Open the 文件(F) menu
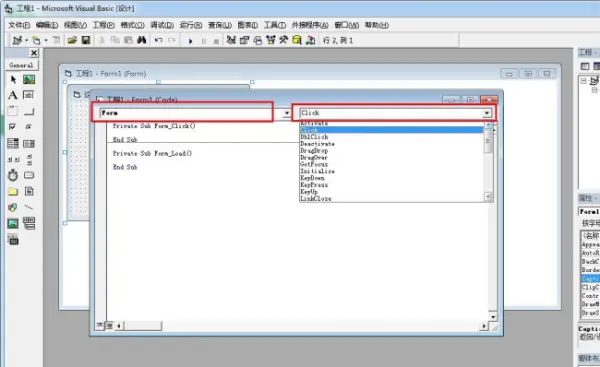Screen dimensions: 600x367 [x=19, y=25]
